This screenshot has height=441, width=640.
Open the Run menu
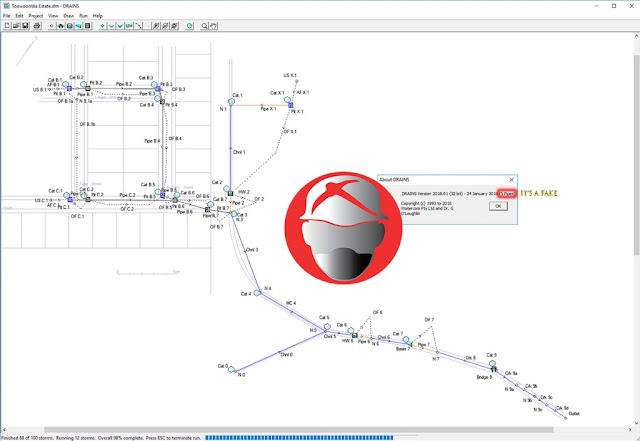coord(83,16)
